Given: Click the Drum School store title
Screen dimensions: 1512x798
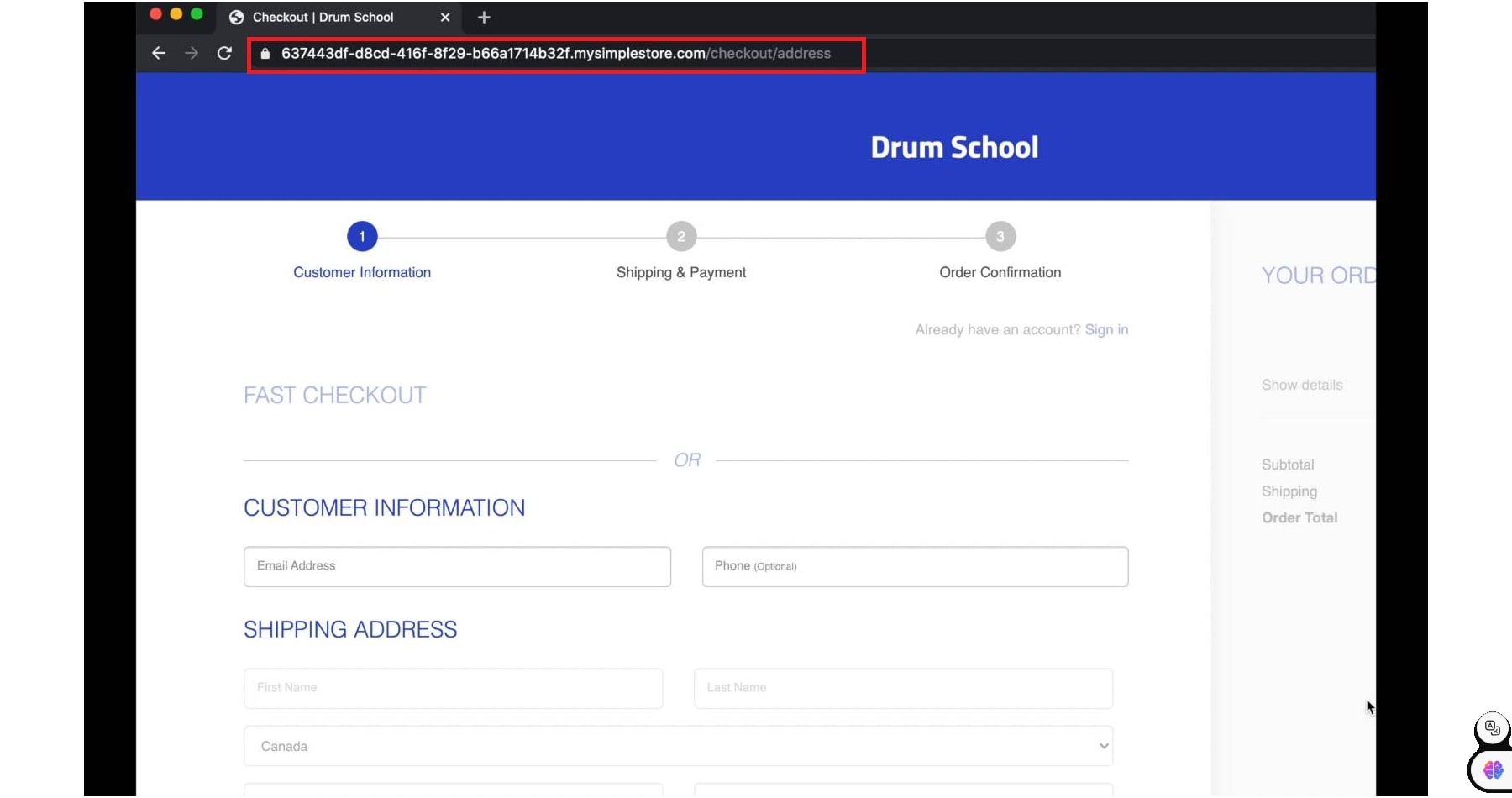Looking at the screenshot, I should point(954,148).
